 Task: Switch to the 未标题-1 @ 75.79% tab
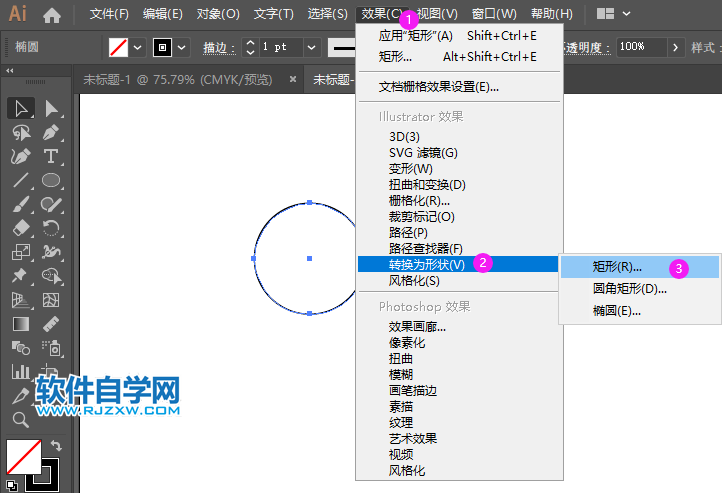tap(178, 80)
